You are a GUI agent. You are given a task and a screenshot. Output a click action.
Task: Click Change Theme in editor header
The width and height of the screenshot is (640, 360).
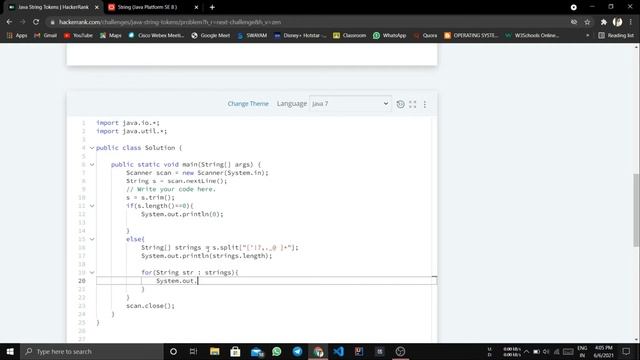click(x=248, y=104)
